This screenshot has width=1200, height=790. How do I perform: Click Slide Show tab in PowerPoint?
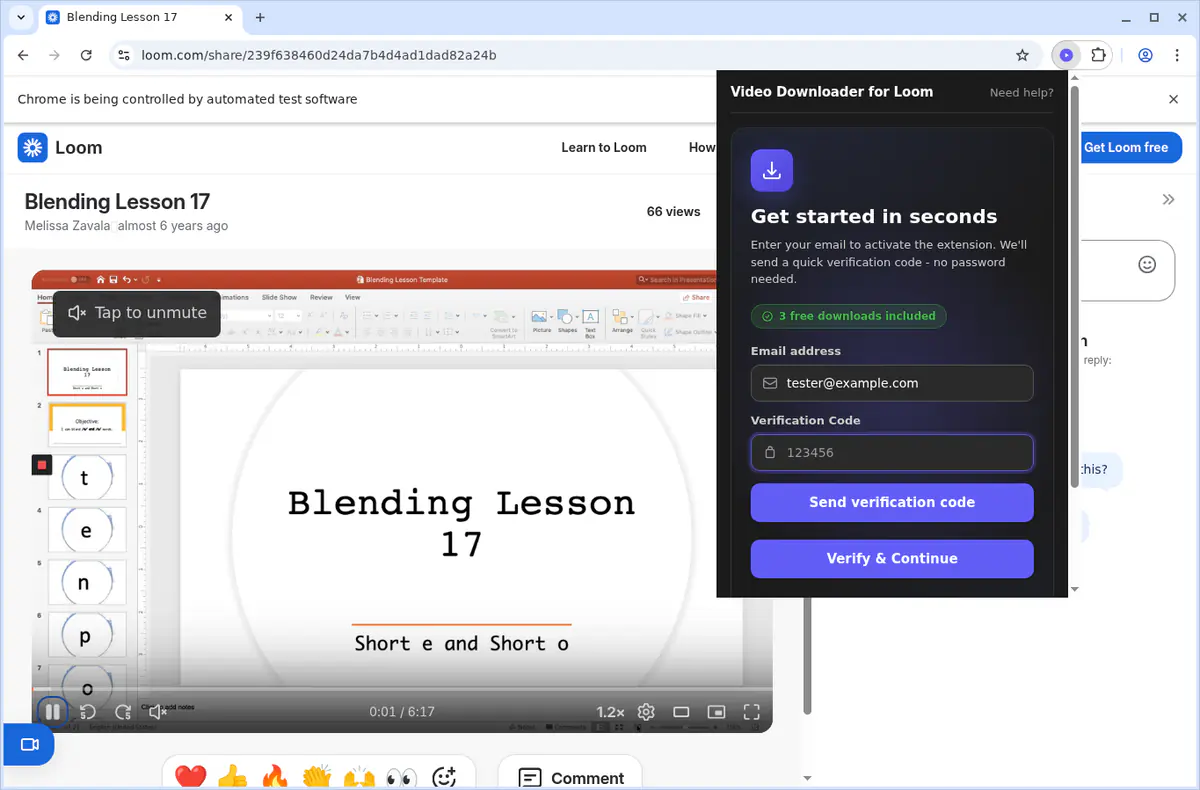[279, 297]
